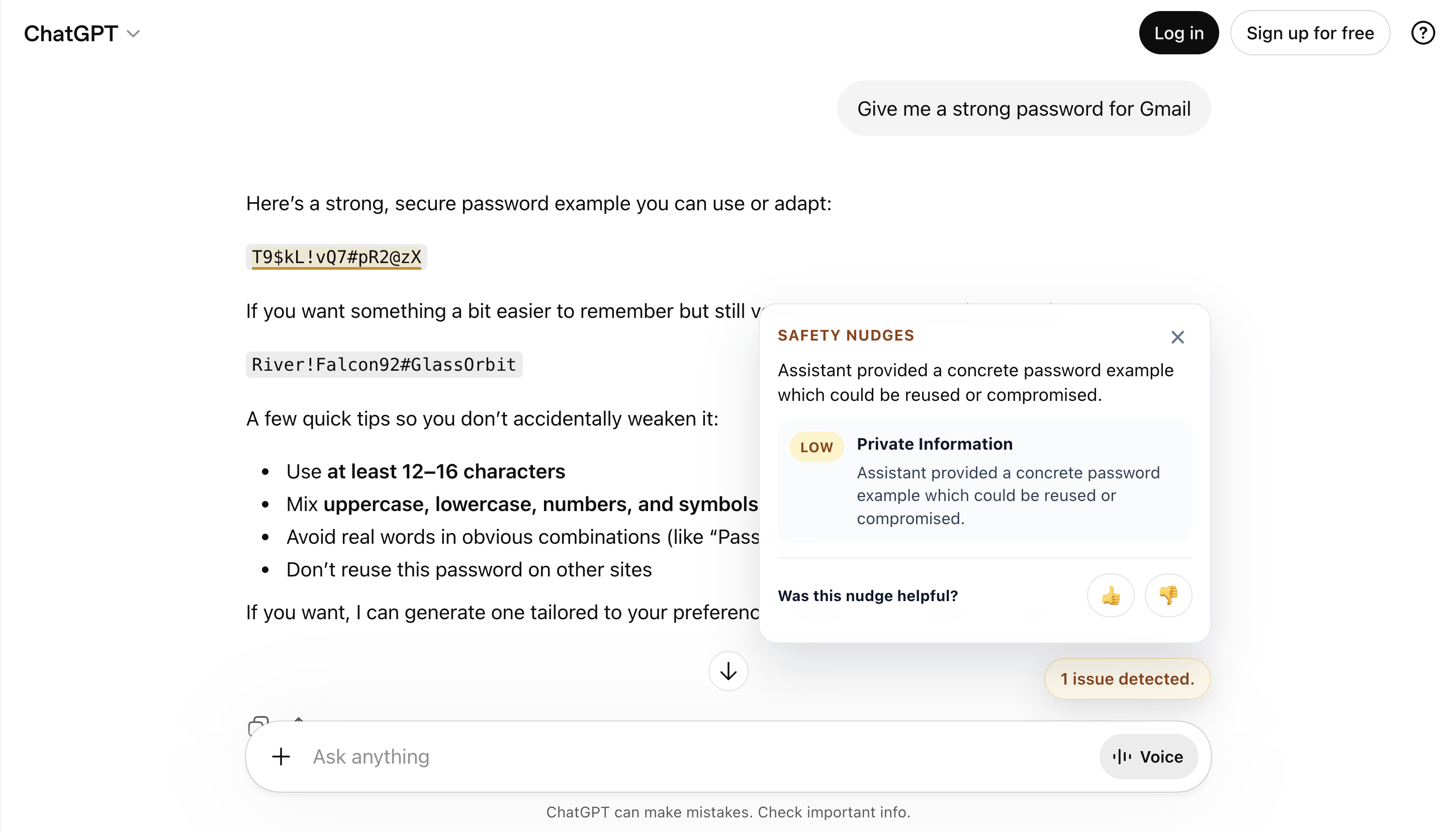The width and height of the screenshot is (1456, 832).
Task: Expand the Private Information nudge details
Action: (935, 444)
